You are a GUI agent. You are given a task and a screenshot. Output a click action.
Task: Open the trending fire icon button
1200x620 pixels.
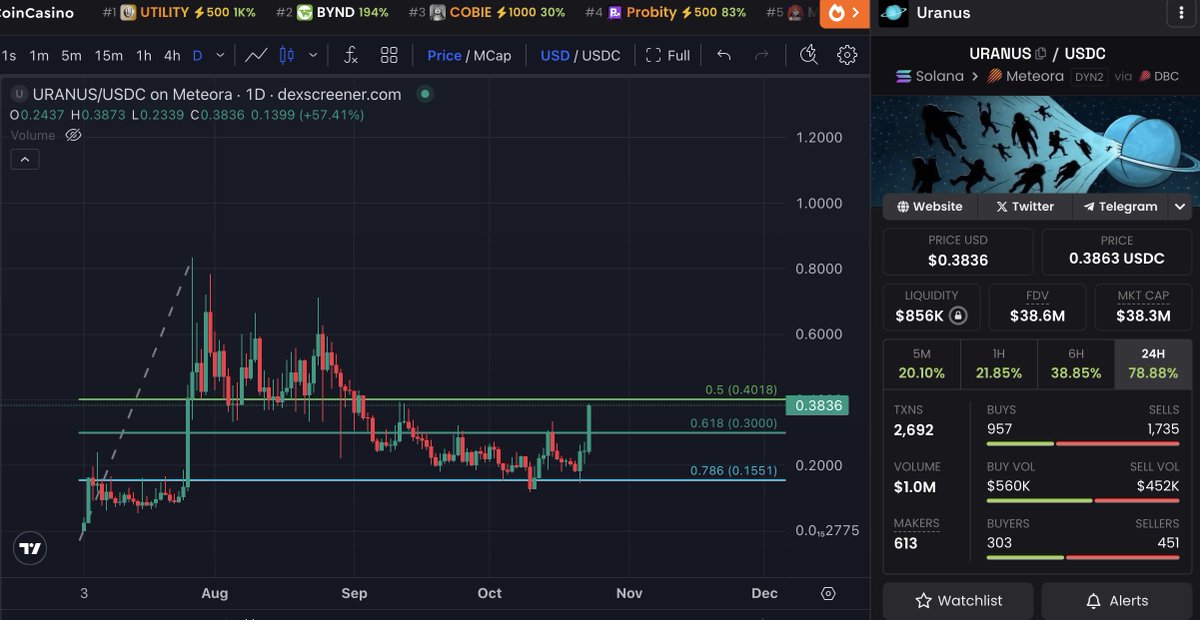(845, 13)
